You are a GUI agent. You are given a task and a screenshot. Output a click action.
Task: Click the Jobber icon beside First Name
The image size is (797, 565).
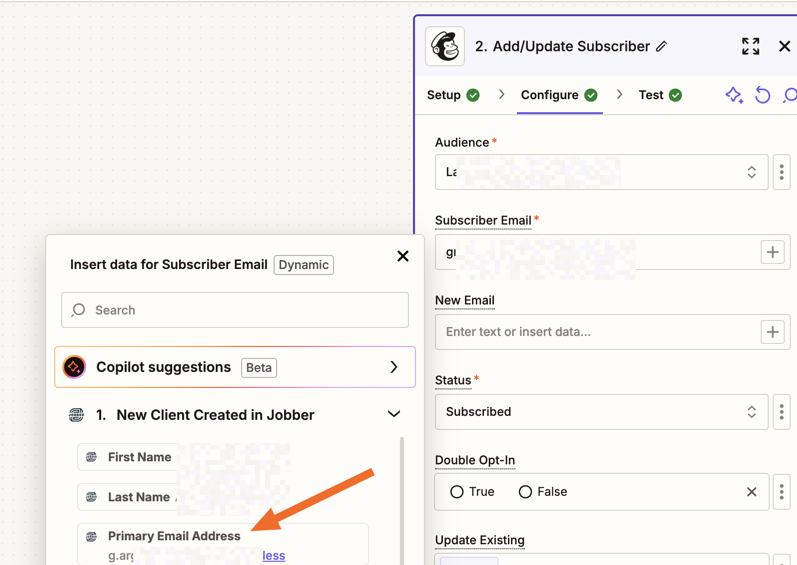coord(91,457)
